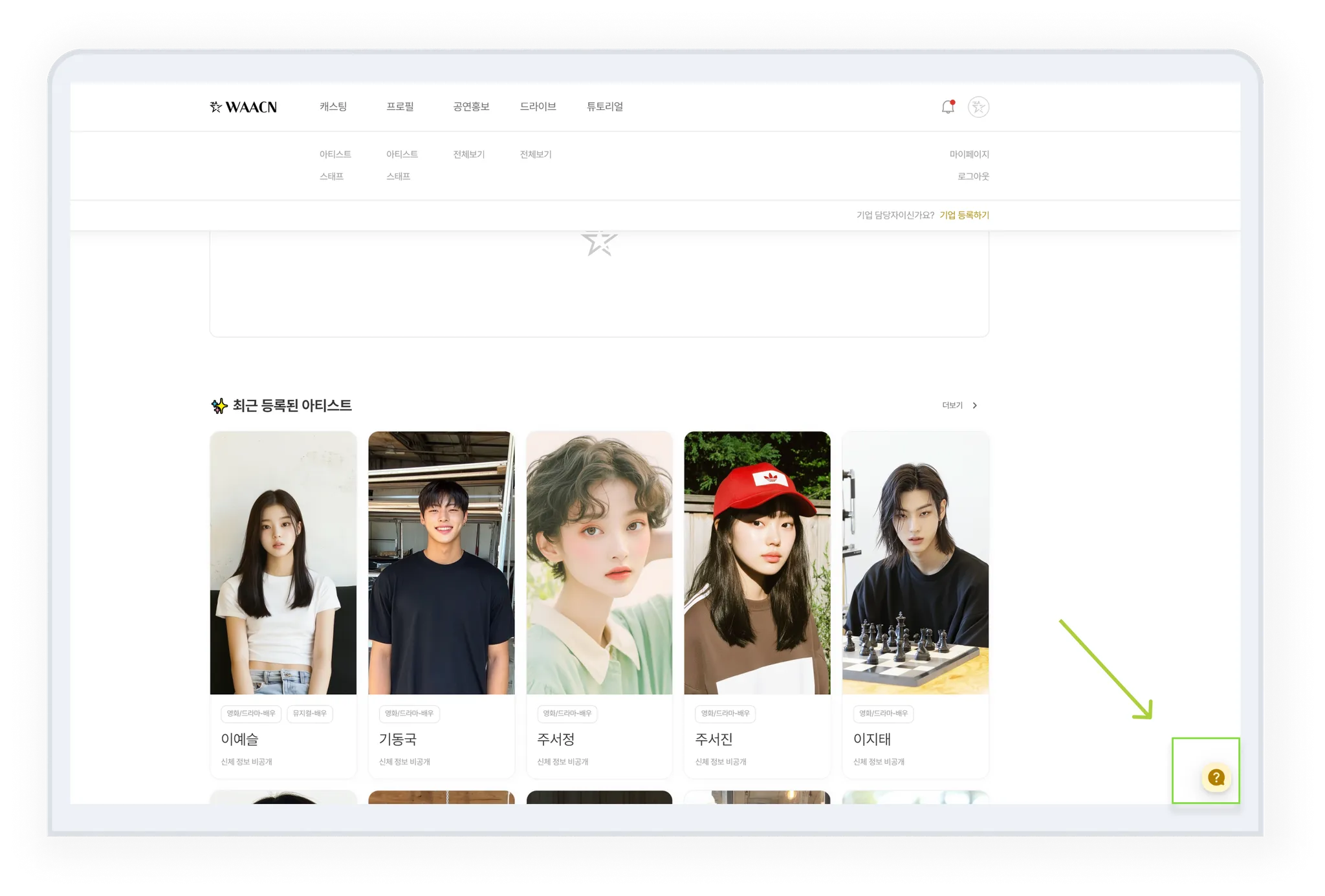This screenshot has width=1325, height=896.
Task: Open the 프로필 menu
Action: click(x=400, y=107)
